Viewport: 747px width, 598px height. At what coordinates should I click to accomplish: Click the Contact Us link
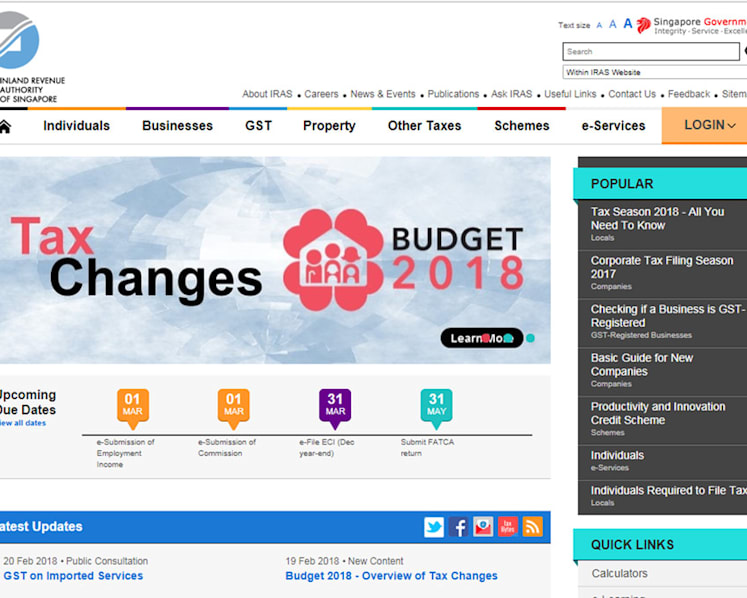[632, 94]
